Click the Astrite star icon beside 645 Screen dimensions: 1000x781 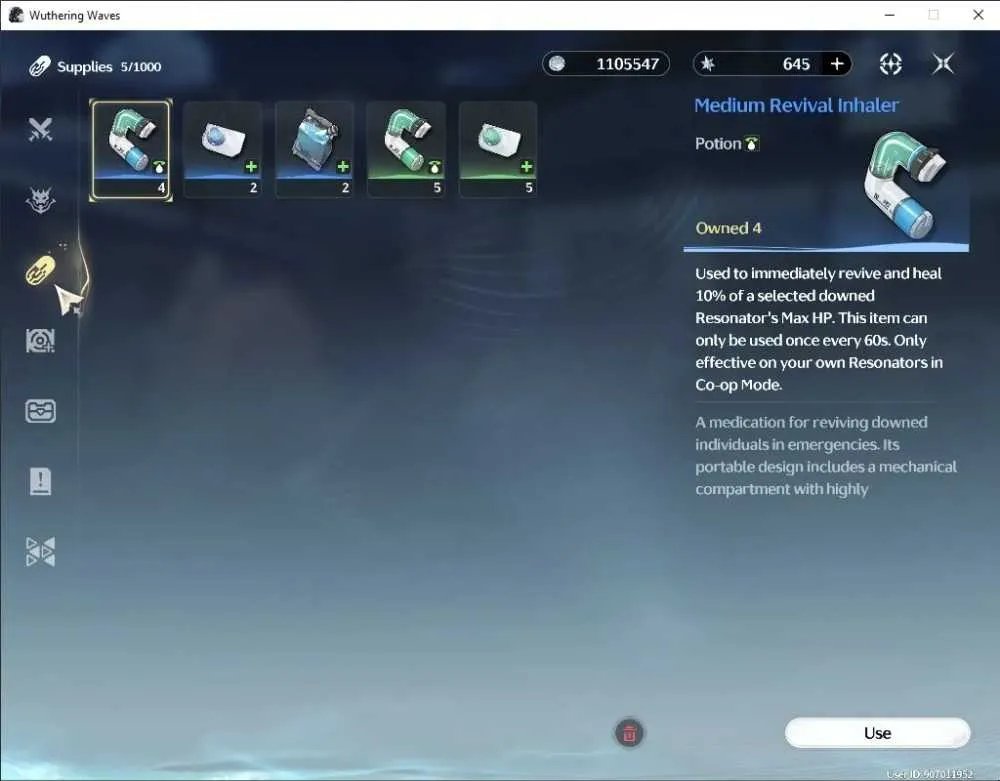(708, 64)
